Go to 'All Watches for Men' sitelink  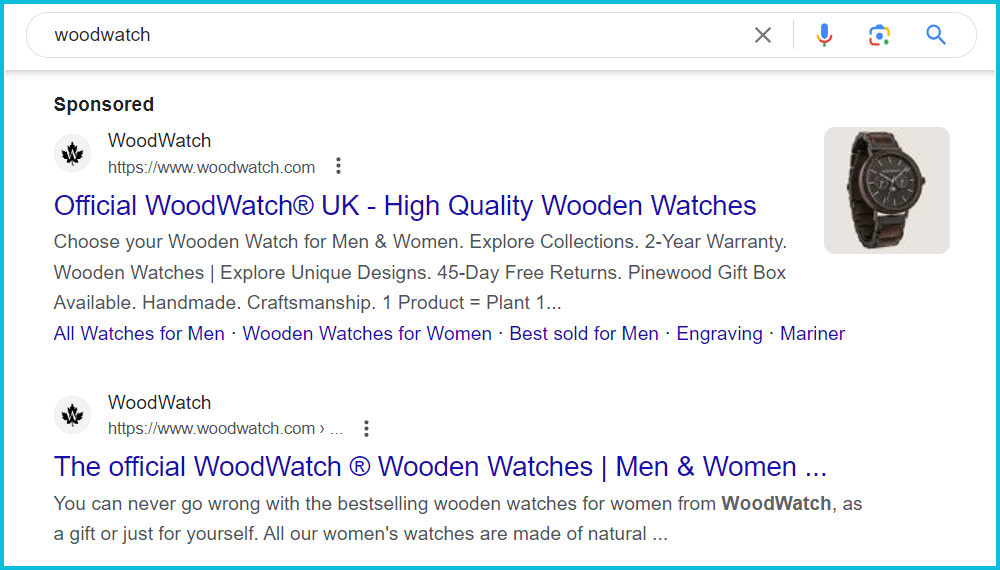(139, 334)
